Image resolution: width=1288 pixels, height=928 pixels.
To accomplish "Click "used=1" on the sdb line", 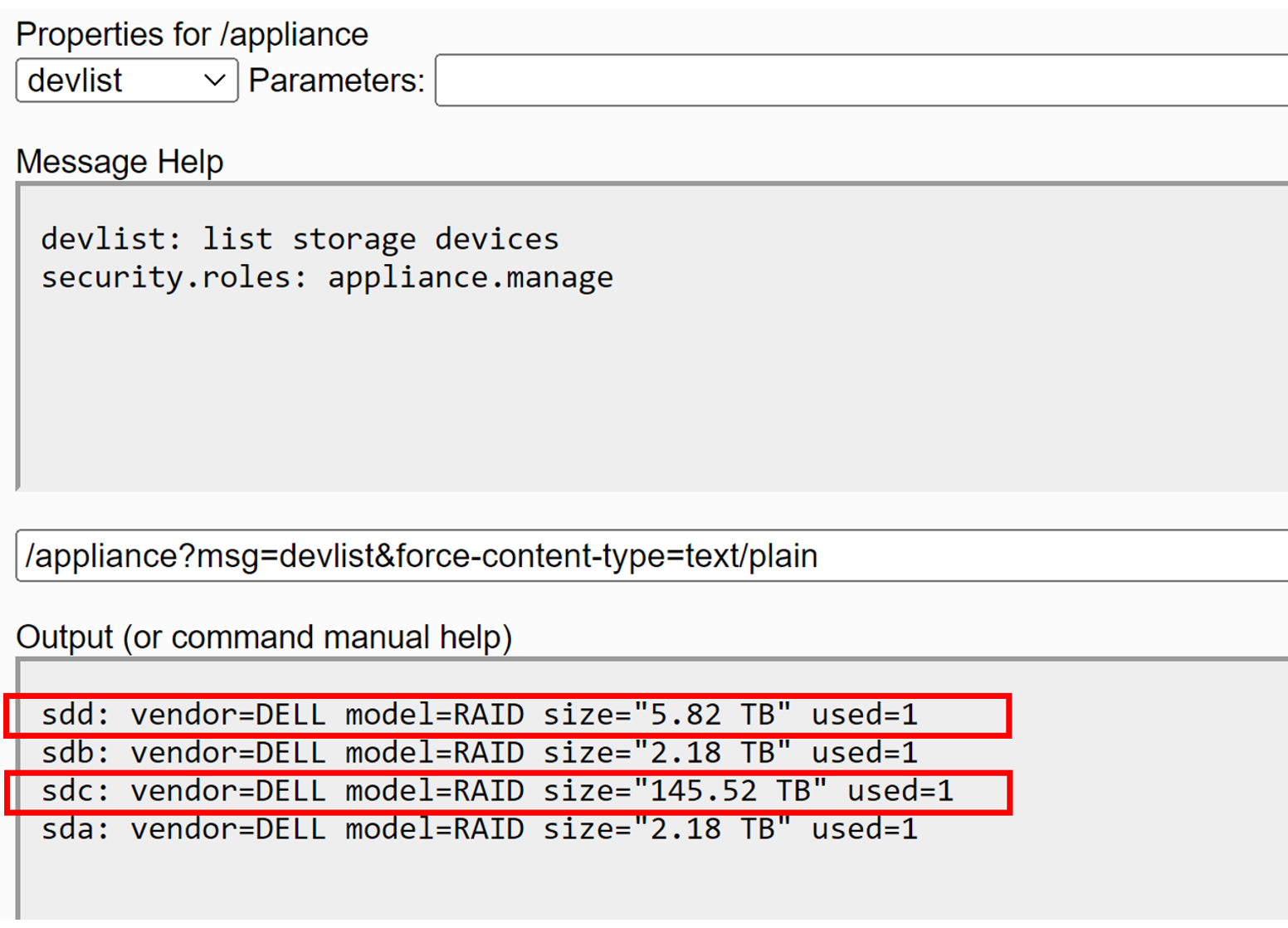I will pyautogui.click(x=864, y=753).
